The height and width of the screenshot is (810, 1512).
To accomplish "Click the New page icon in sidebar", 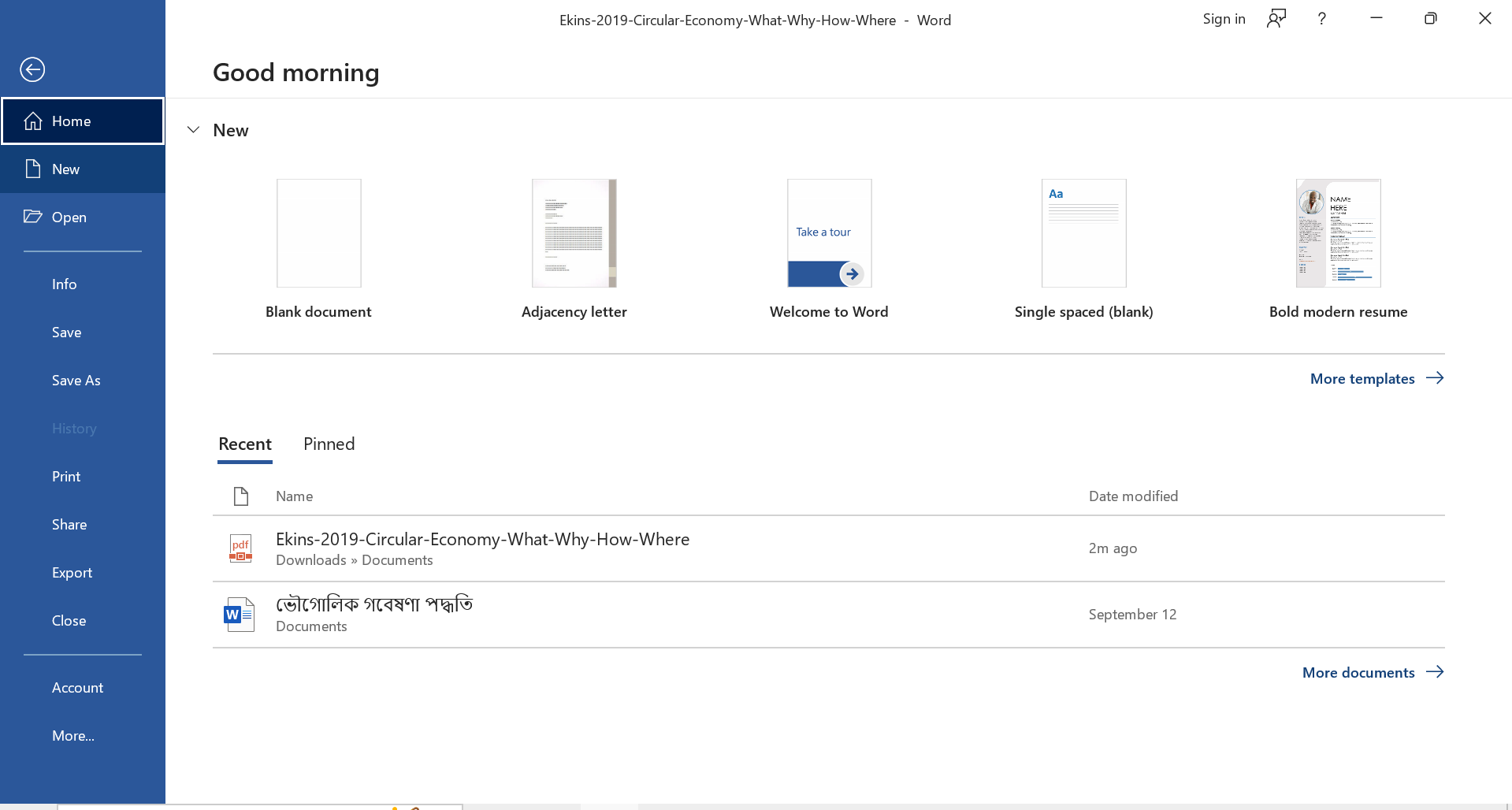I will pyautogui.click(x=33, y=169).
